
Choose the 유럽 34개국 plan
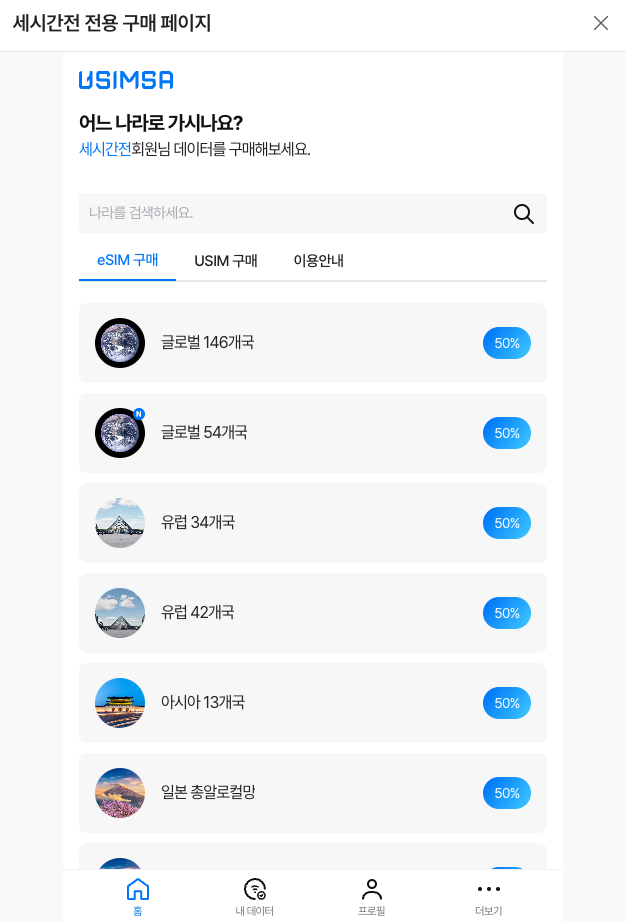(x=313, y=523)
